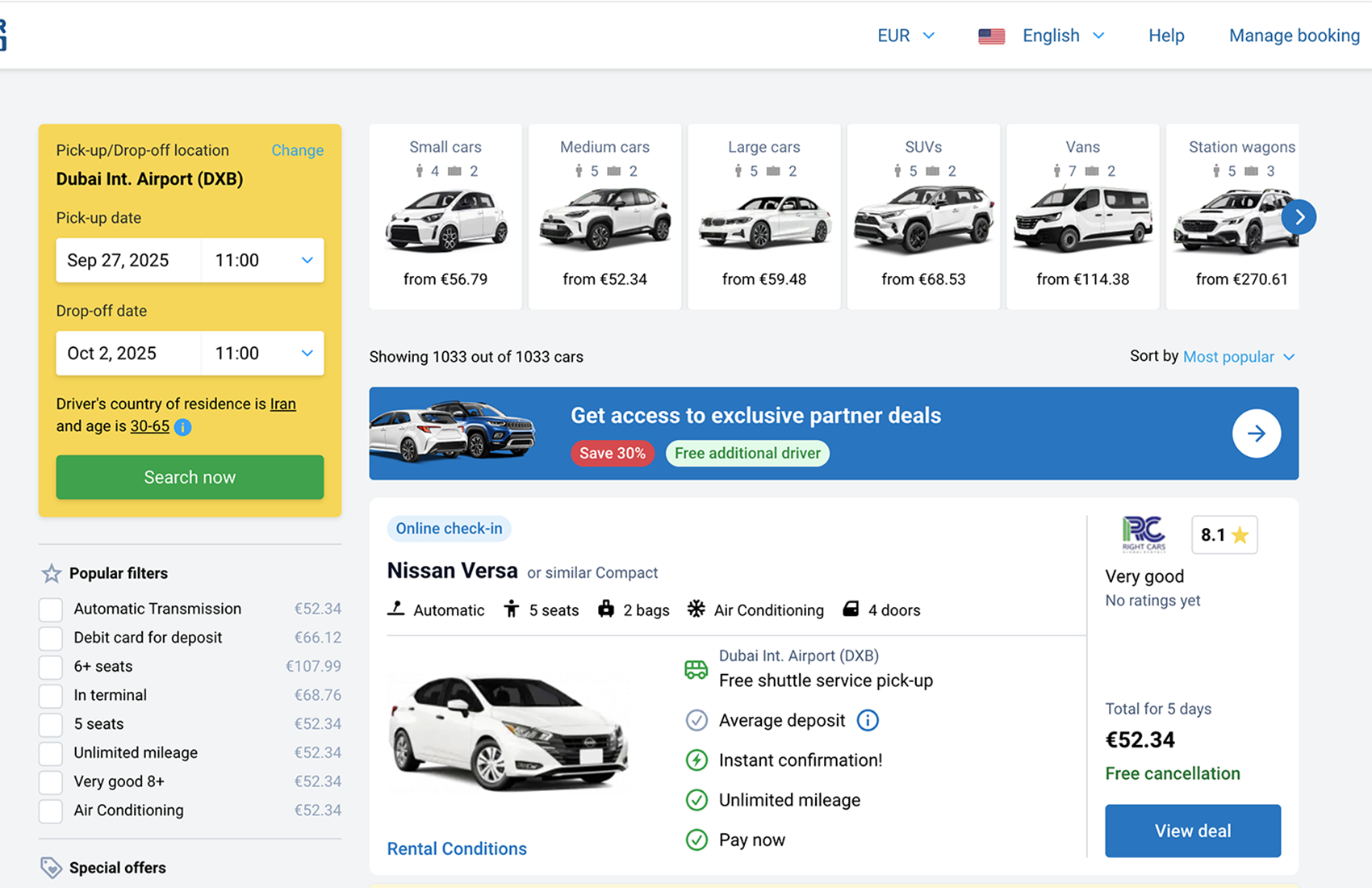Viewport: 1372px width, 888px height.
Task: Choose the Small cars category
Action: click(445, 216)
